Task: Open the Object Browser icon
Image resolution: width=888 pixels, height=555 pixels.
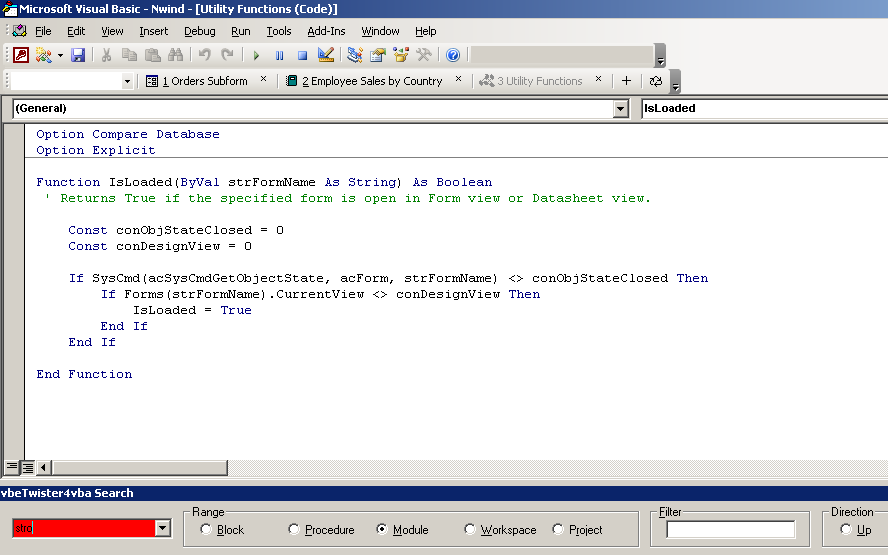Action: (x=400, y=55)
